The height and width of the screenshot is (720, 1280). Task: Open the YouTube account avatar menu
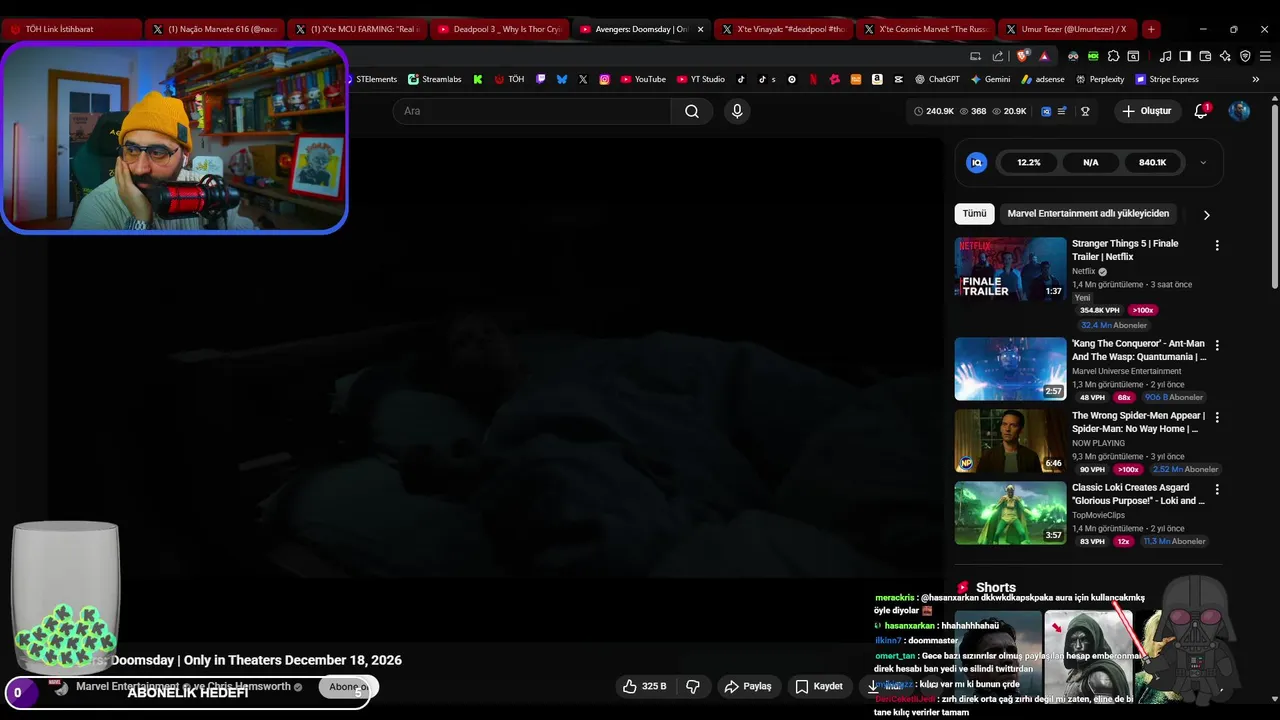pyautogui.click(x=1239, y=111)
